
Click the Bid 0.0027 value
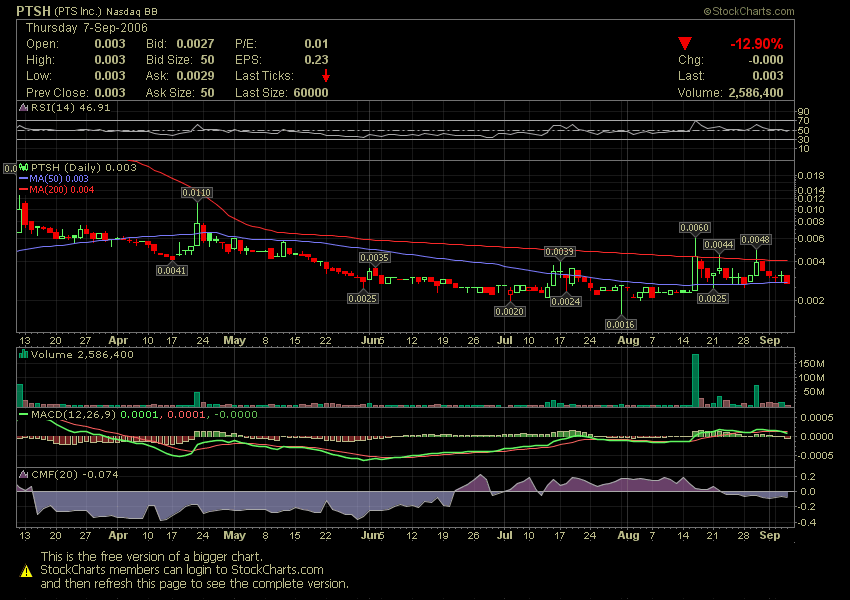coord(195,43)
